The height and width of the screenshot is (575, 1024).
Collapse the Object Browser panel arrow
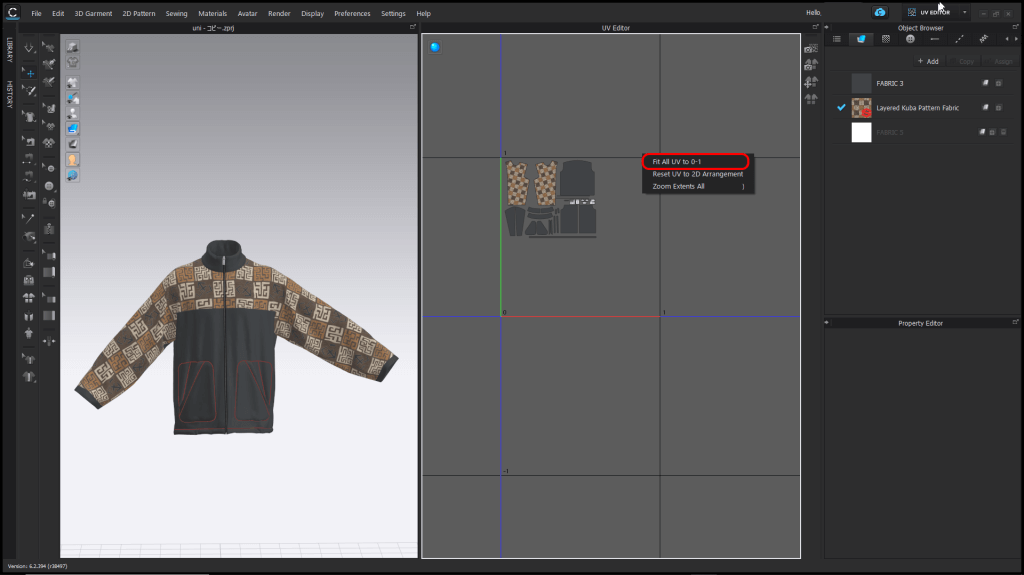[x=827, y=27]
